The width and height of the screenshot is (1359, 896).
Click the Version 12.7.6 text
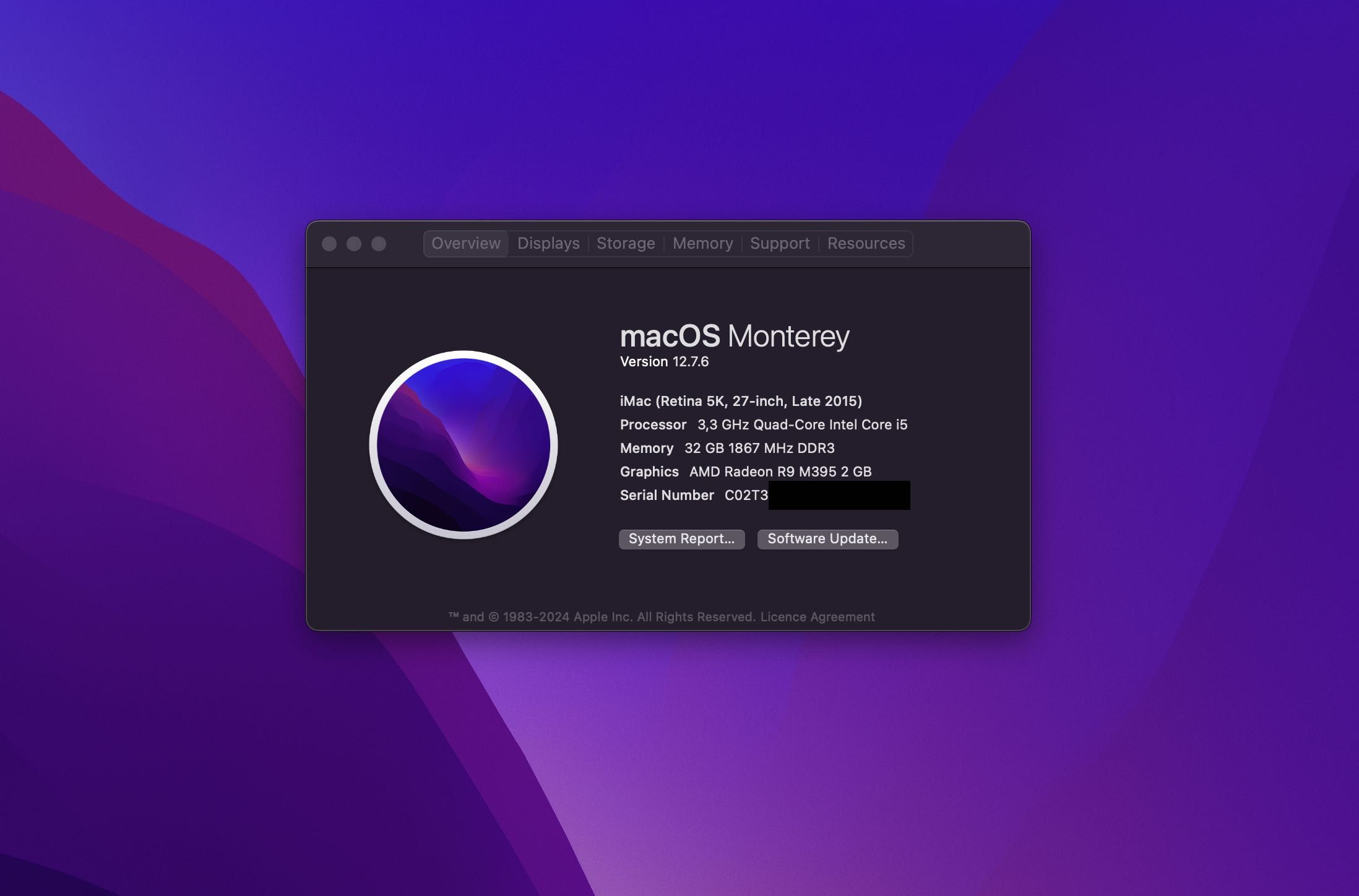click(664, 362)
